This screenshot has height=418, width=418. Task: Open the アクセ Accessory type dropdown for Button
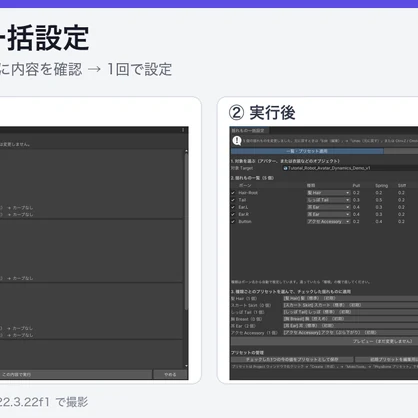(328, 222)
